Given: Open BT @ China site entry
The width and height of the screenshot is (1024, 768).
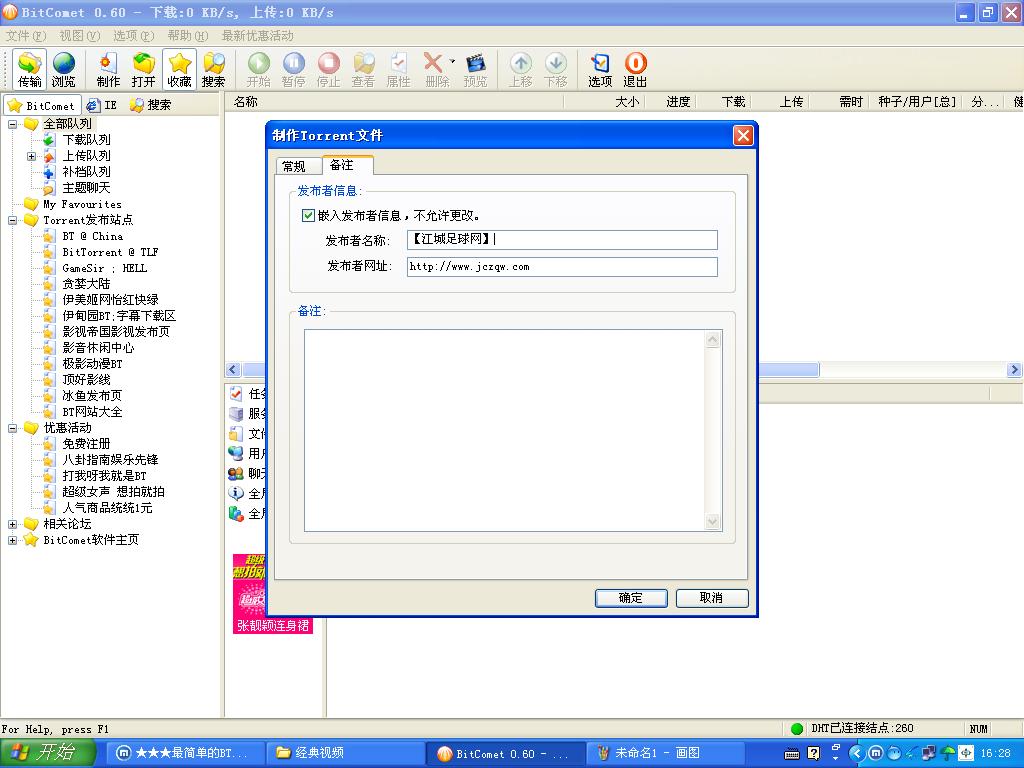Looking at the screenshot, I should click(x=93, y=236).
